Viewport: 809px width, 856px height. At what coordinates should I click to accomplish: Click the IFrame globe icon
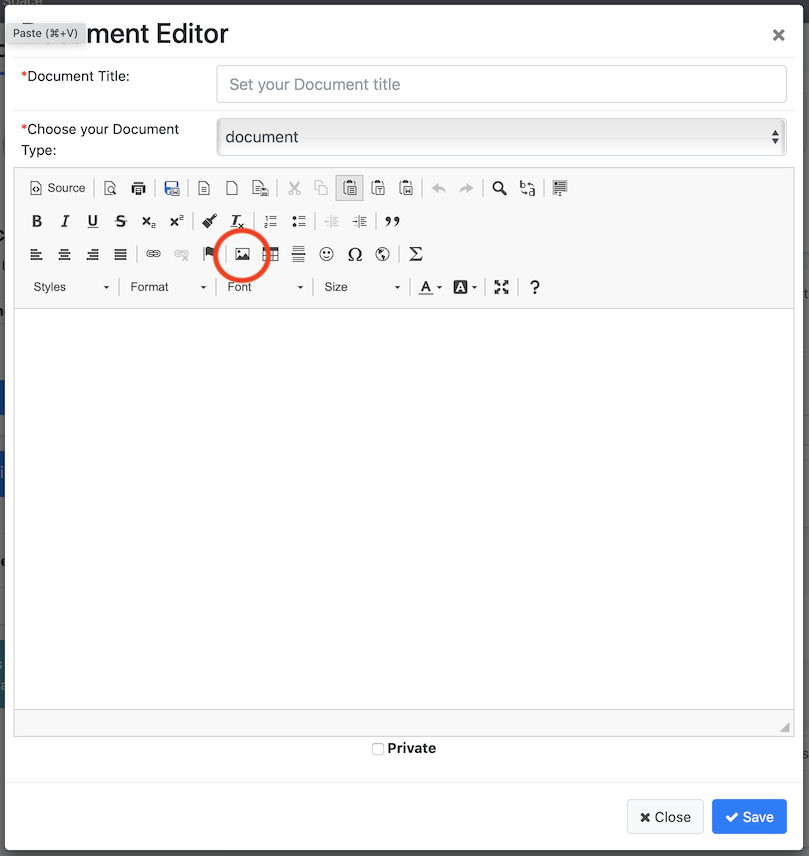click(x=383, y=254)
